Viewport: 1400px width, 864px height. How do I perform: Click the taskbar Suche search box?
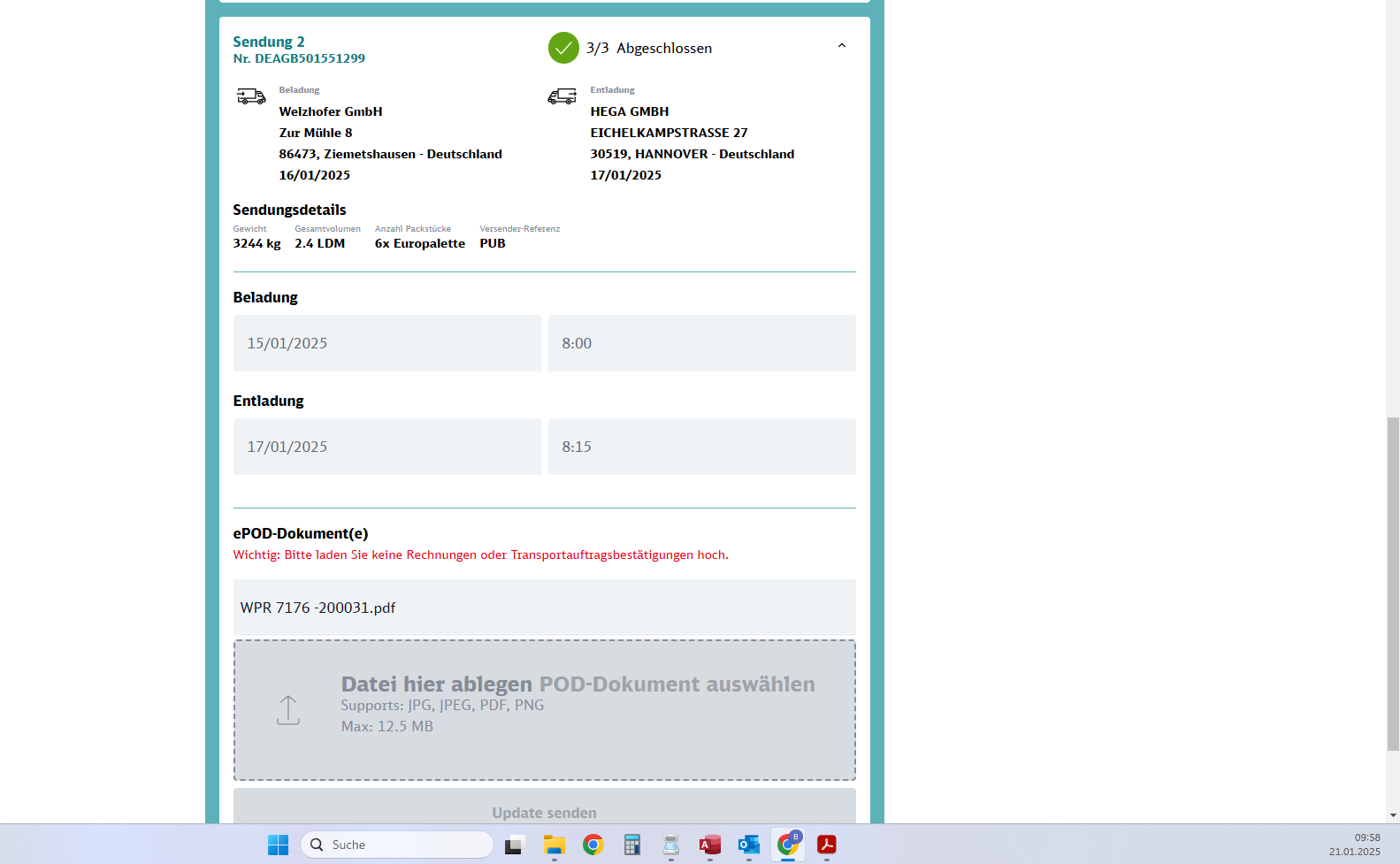coord(397,845)
